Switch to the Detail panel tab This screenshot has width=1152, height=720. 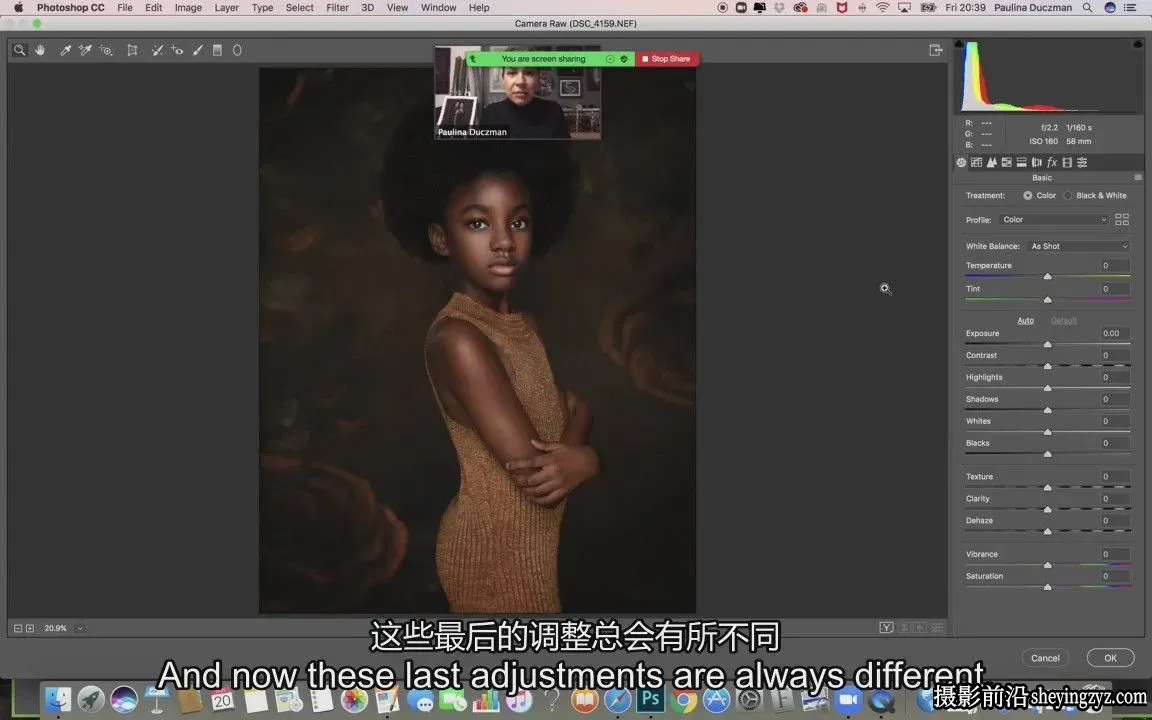tap(991, 162)
